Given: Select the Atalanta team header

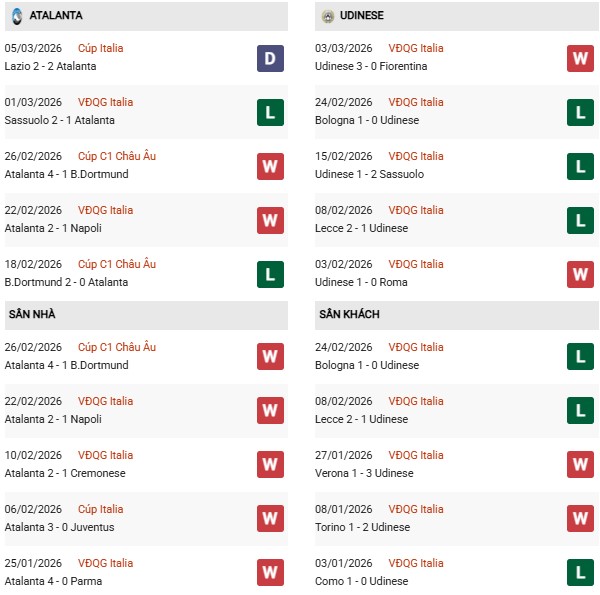Looking at the screenshot, I should point(56,16).
